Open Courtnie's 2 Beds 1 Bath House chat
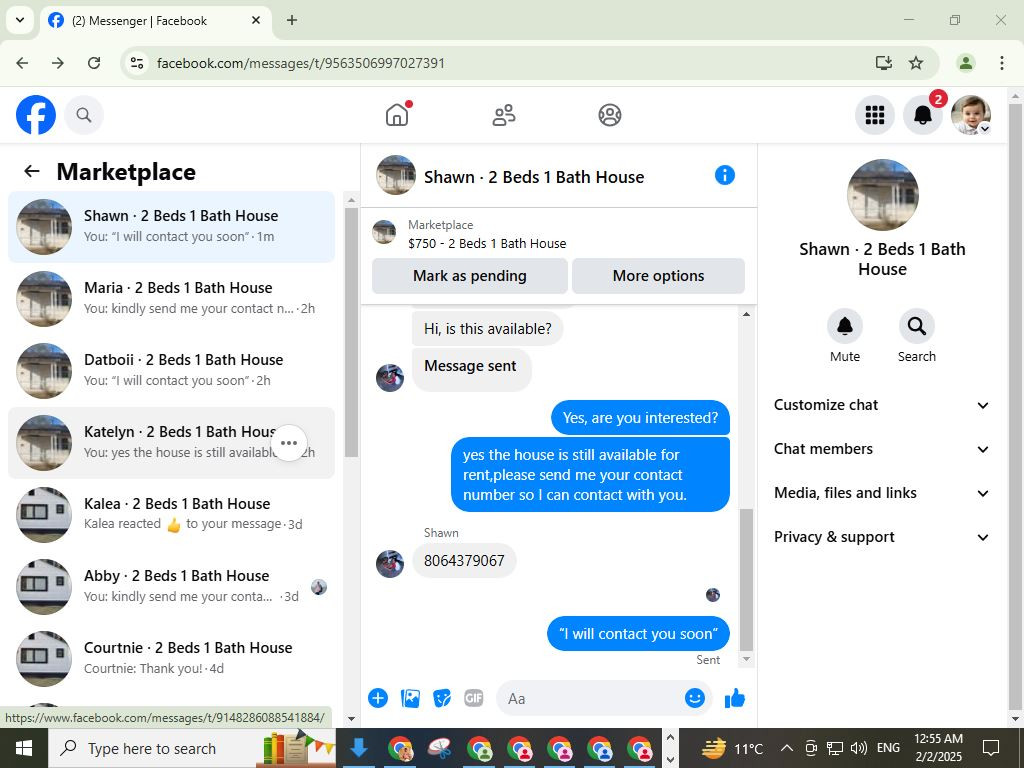Viewport: 1024px width, 768px height. click(x=171, y=658)
